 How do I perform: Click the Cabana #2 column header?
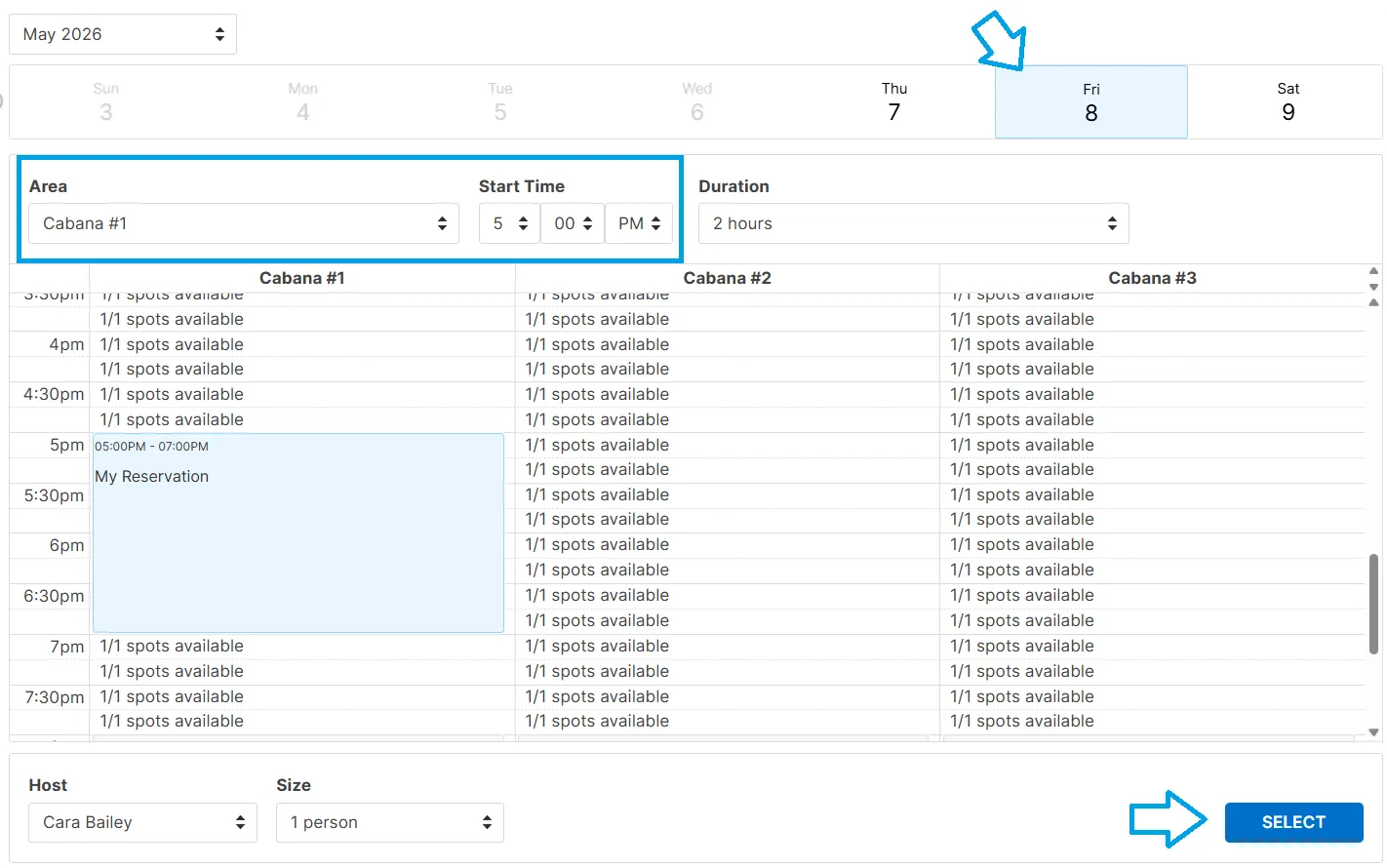[x=728, y=278]
